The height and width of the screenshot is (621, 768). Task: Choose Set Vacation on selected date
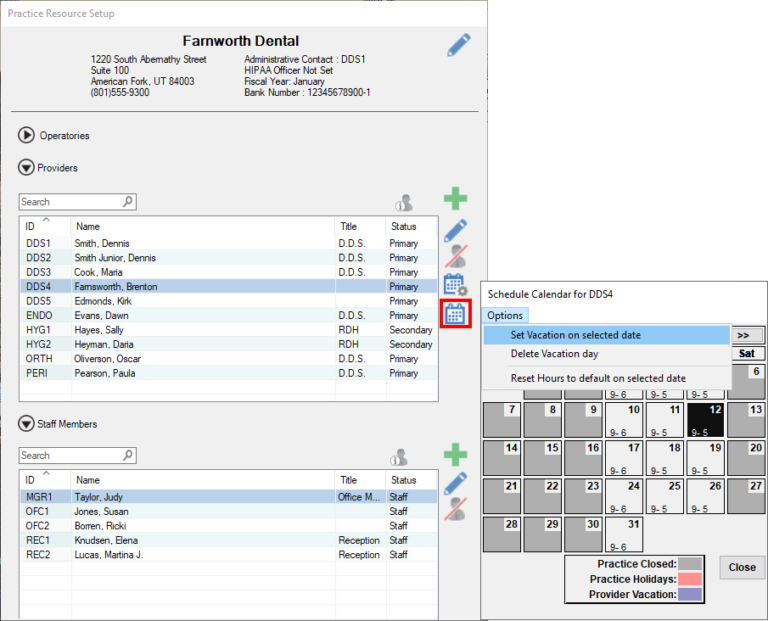tap(606, 335)
